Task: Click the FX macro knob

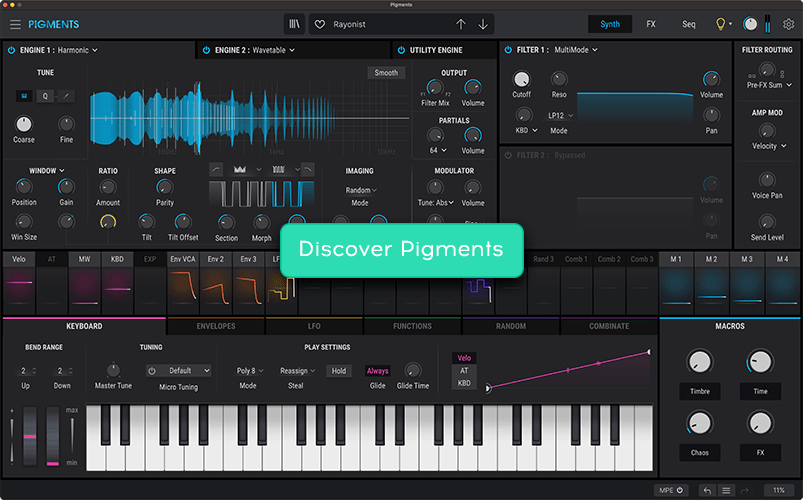Action: (760, 424)
